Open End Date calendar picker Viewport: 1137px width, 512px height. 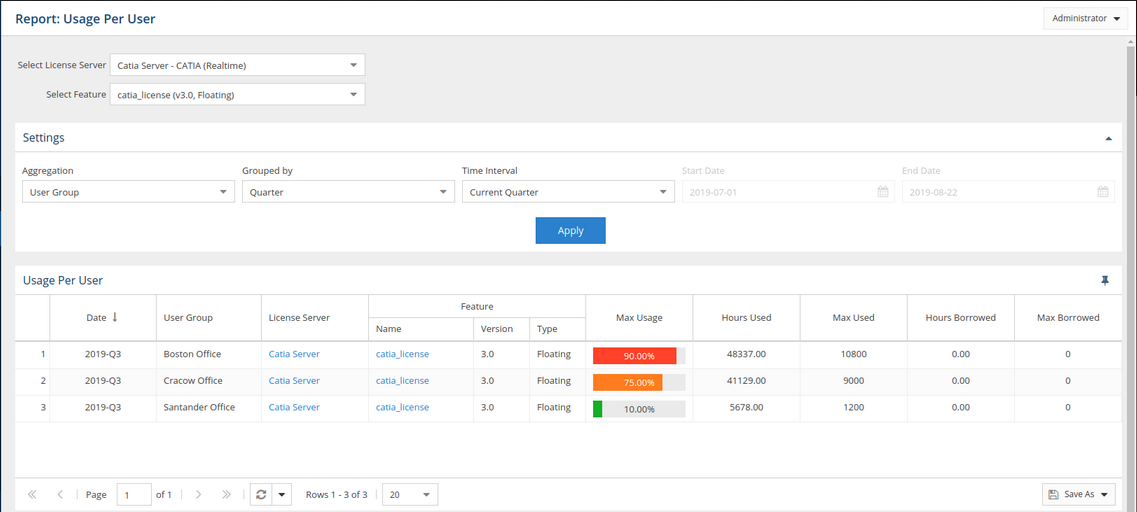coord(1102,192)
